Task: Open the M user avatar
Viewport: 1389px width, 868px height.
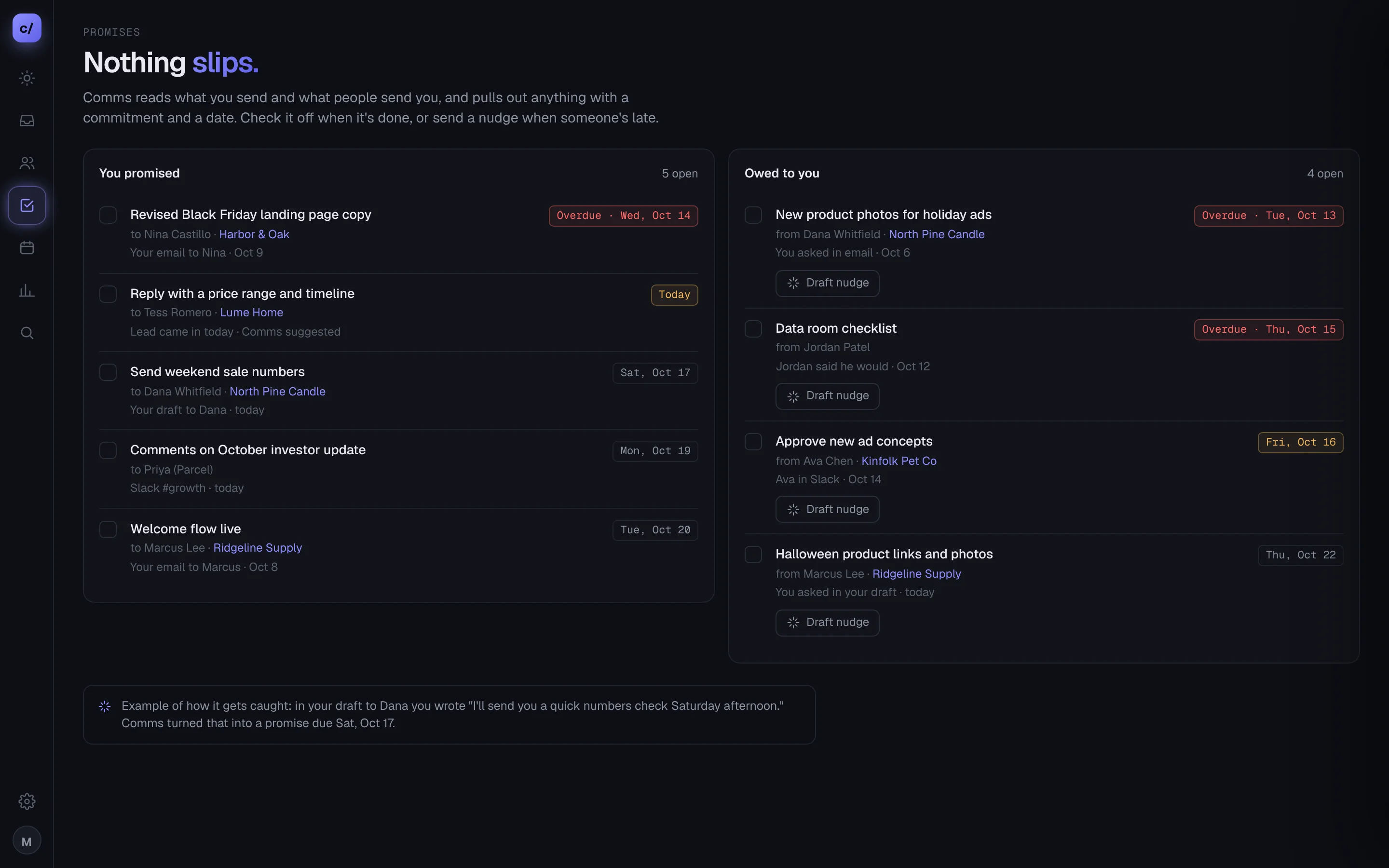Action: (27, 841)
